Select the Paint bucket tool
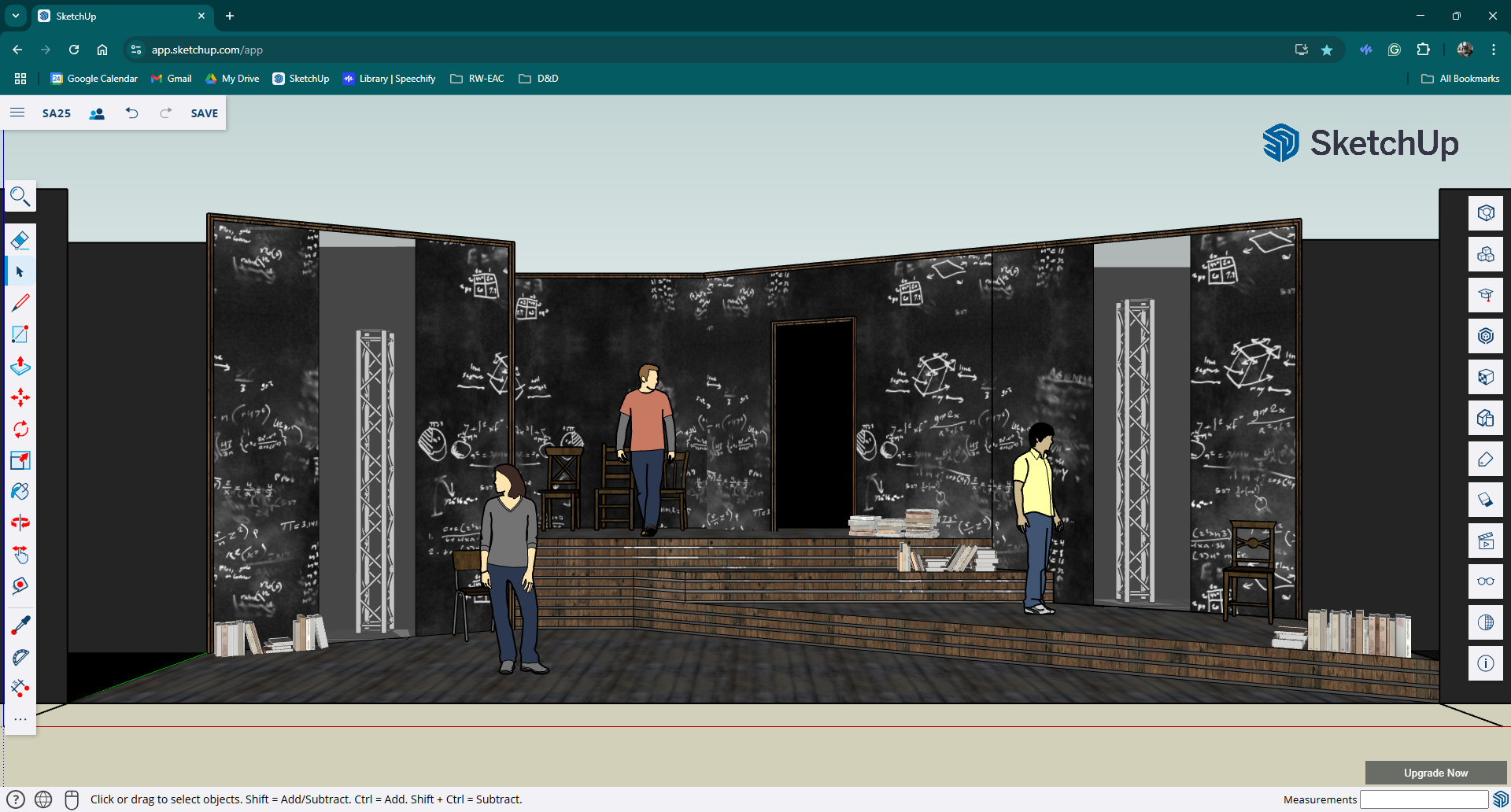 pyautogui.click(x=20, y=492)
